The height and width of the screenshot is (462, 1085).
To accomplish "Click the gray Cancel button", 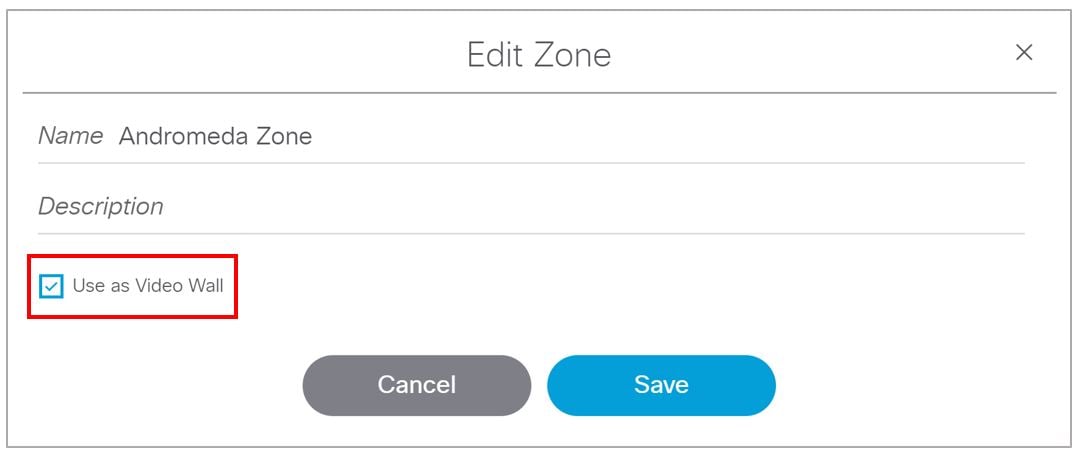I will [416, 385].
